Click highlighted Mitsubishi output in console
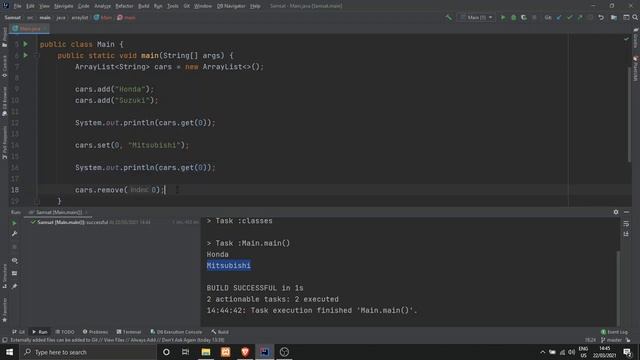This screenshot has height=360, width=640. tap(229, 266)
